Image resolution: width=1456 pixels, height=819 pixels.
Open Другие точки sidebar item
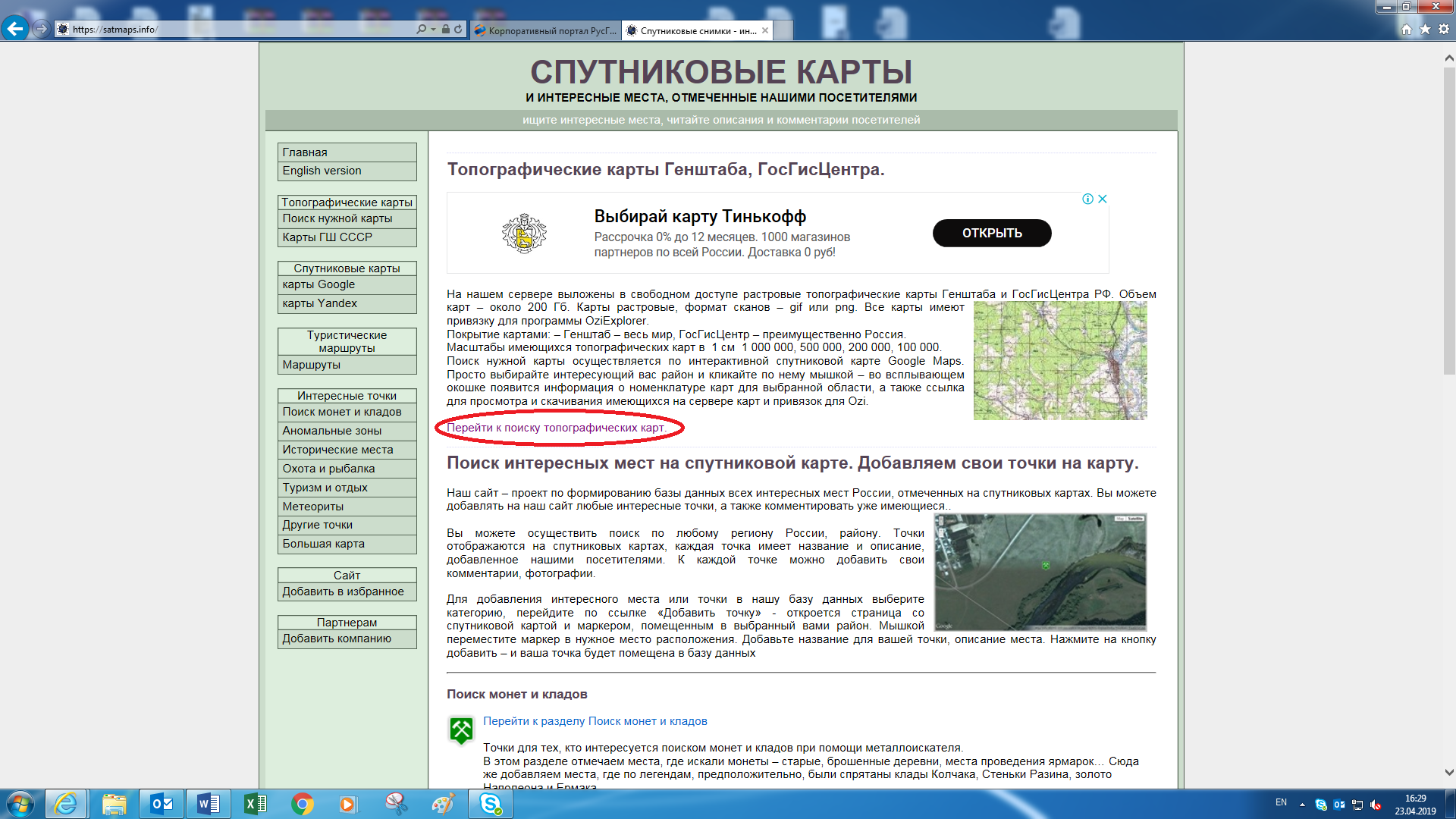347,525
